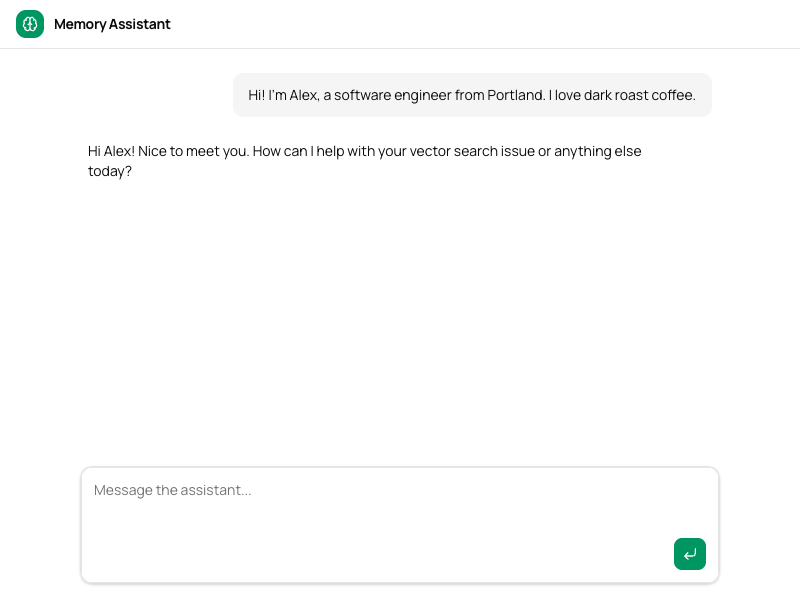Click the Memory Assistant title text

point(112,24)
